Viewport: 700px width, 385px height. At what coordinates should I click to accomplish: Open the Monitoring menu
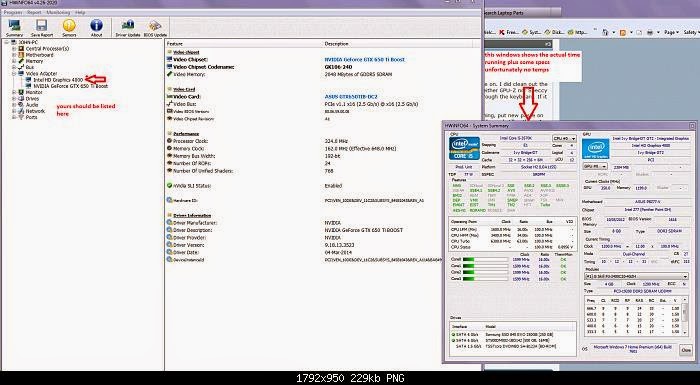[58, 13]
